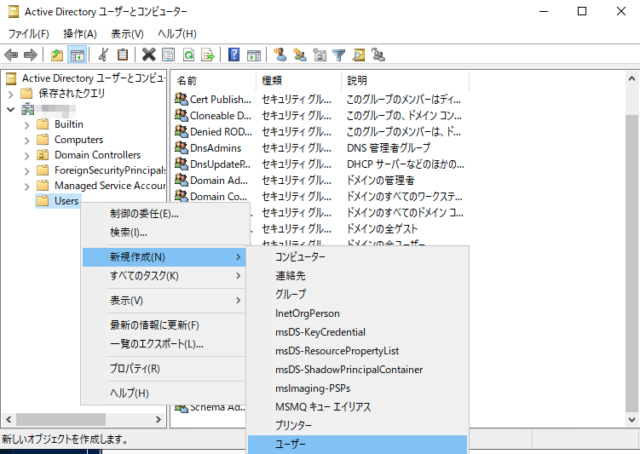640x454 pixels.
Task: Click the add to group toolbar icon
Action: (x=378, y=55)
